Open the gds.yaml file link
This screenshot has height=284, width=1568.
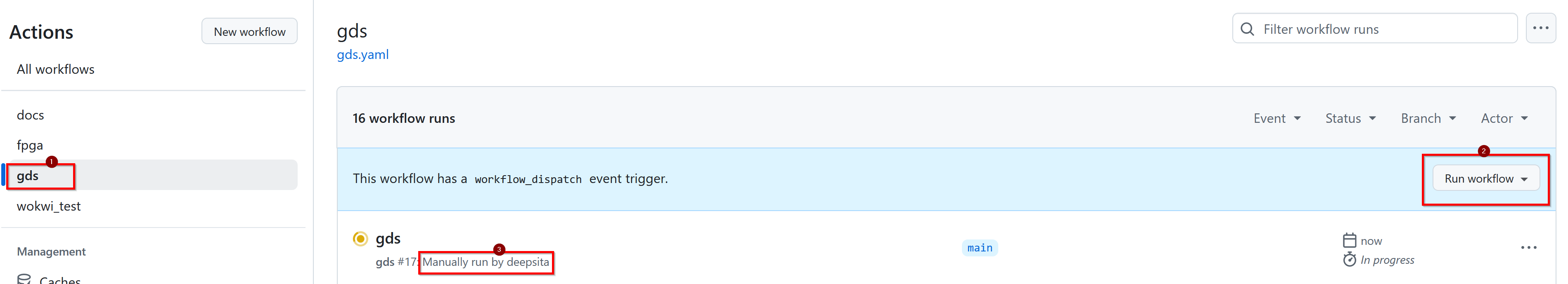pos(363,55)
